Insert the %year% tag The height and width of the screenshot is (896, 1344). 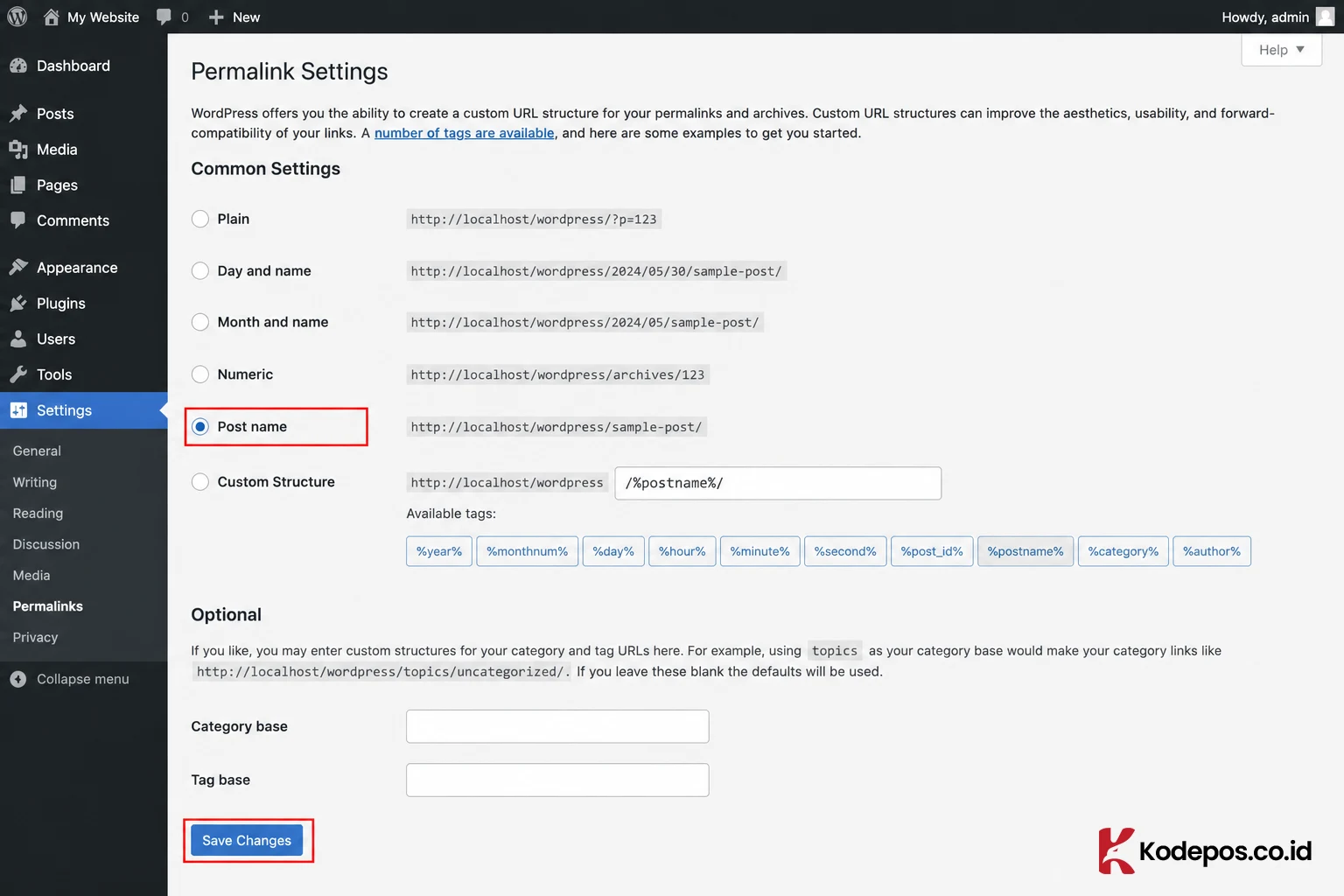(x=439, y=551)
